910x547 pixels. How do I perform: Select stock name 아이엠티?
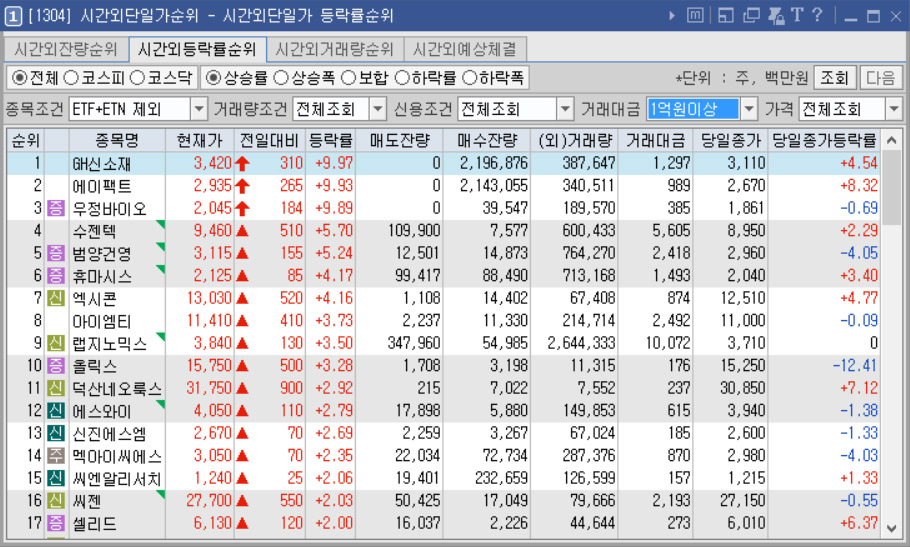tap(102, 321)
